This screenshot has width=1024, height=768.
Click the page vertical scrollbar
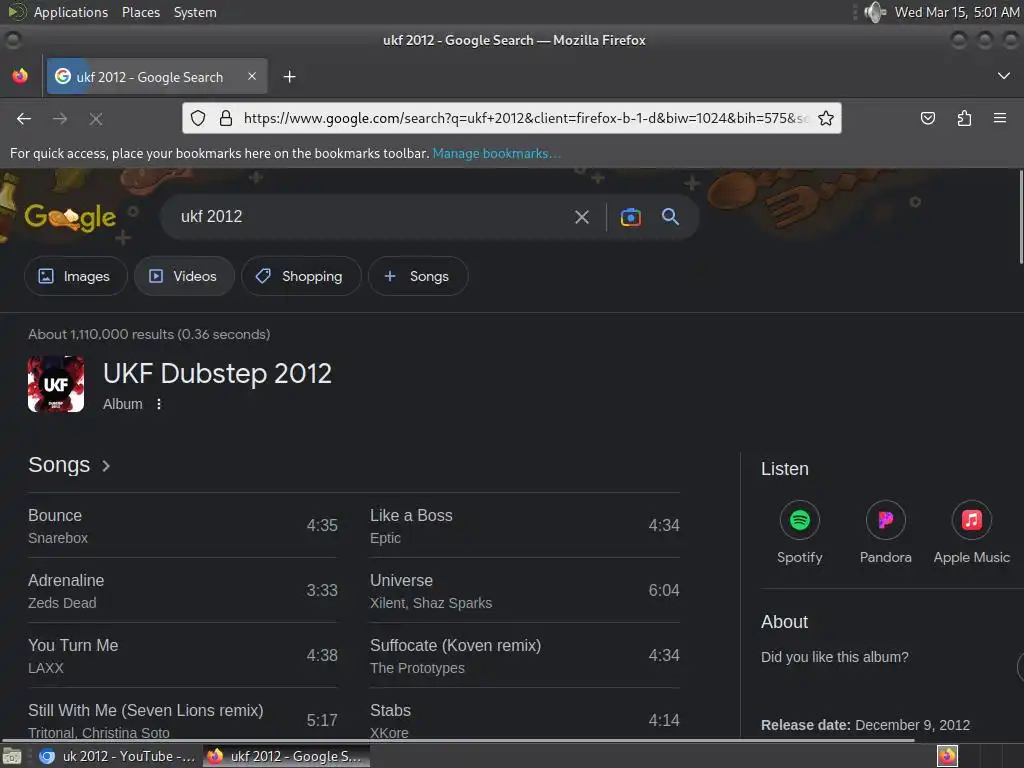(1021, 217)
